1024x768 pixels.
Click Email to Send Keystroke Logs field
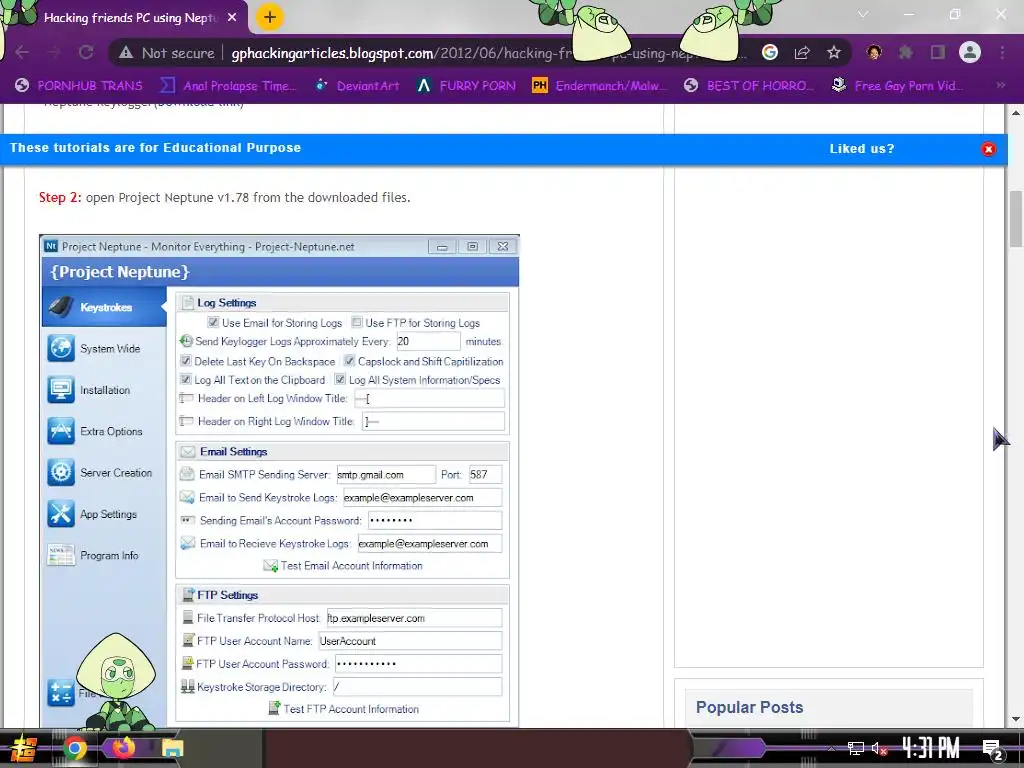(x=423, y=498)
